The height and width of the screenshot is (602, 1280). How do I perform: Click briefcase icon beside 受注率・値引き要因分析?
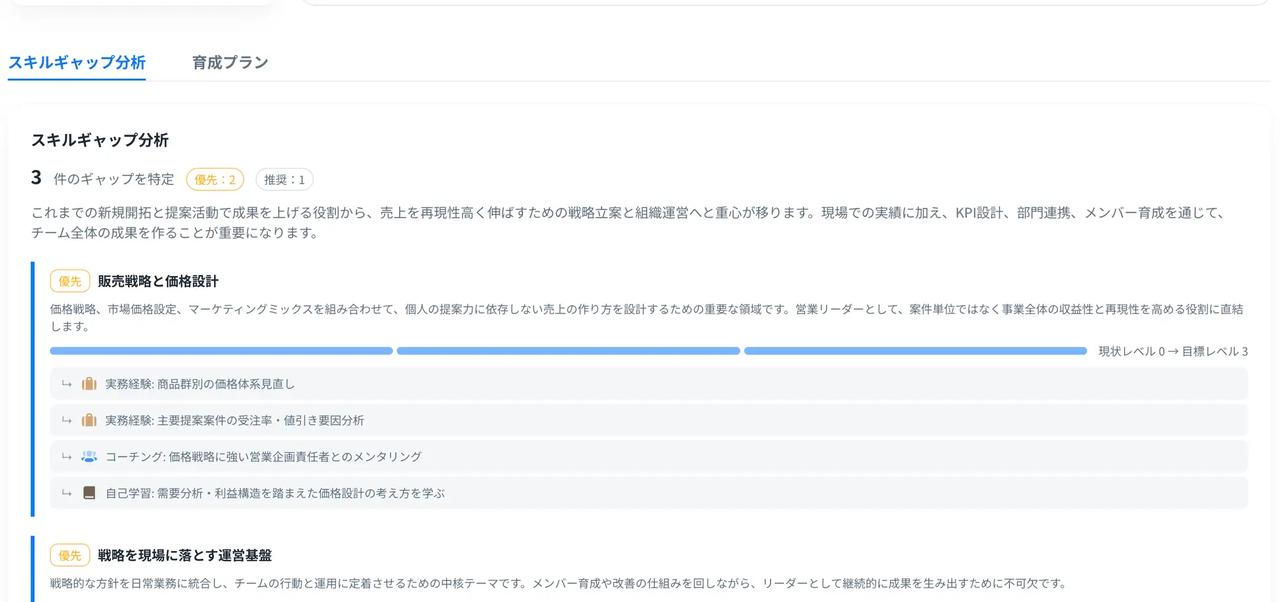click(89, 420)
